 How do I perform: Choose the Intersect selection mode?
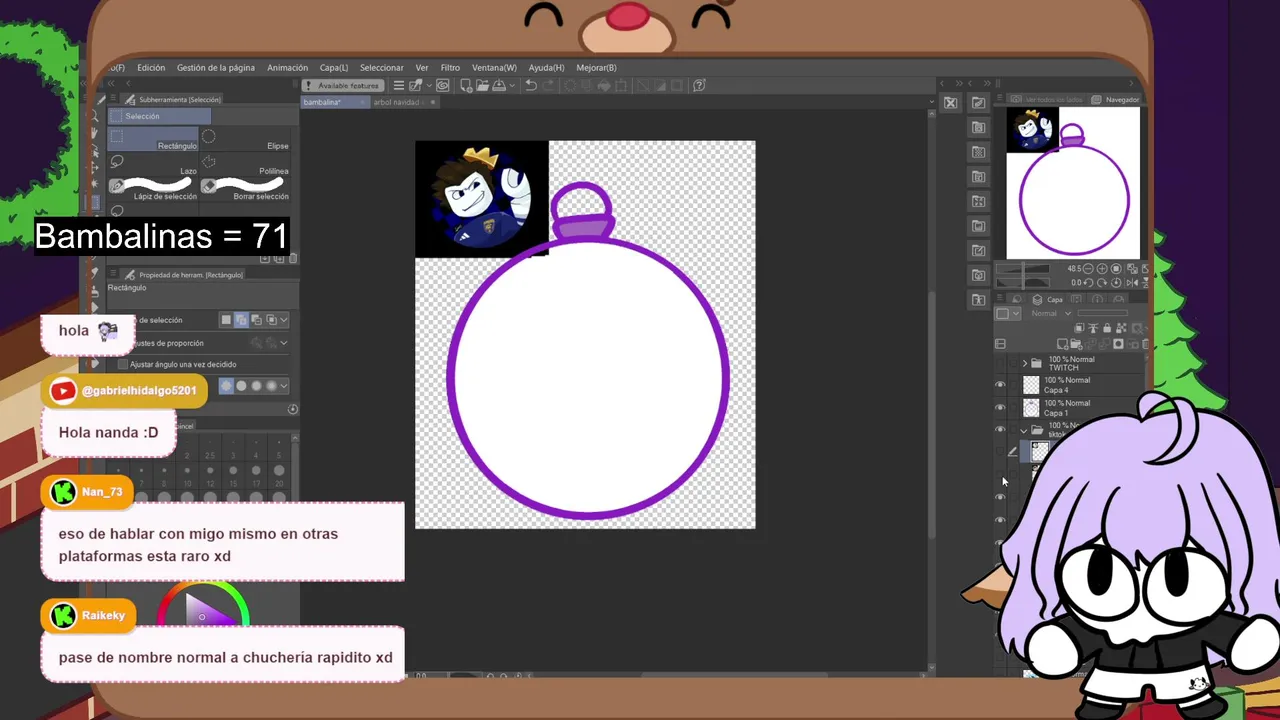pyautogui.click(x=270, y=320)
